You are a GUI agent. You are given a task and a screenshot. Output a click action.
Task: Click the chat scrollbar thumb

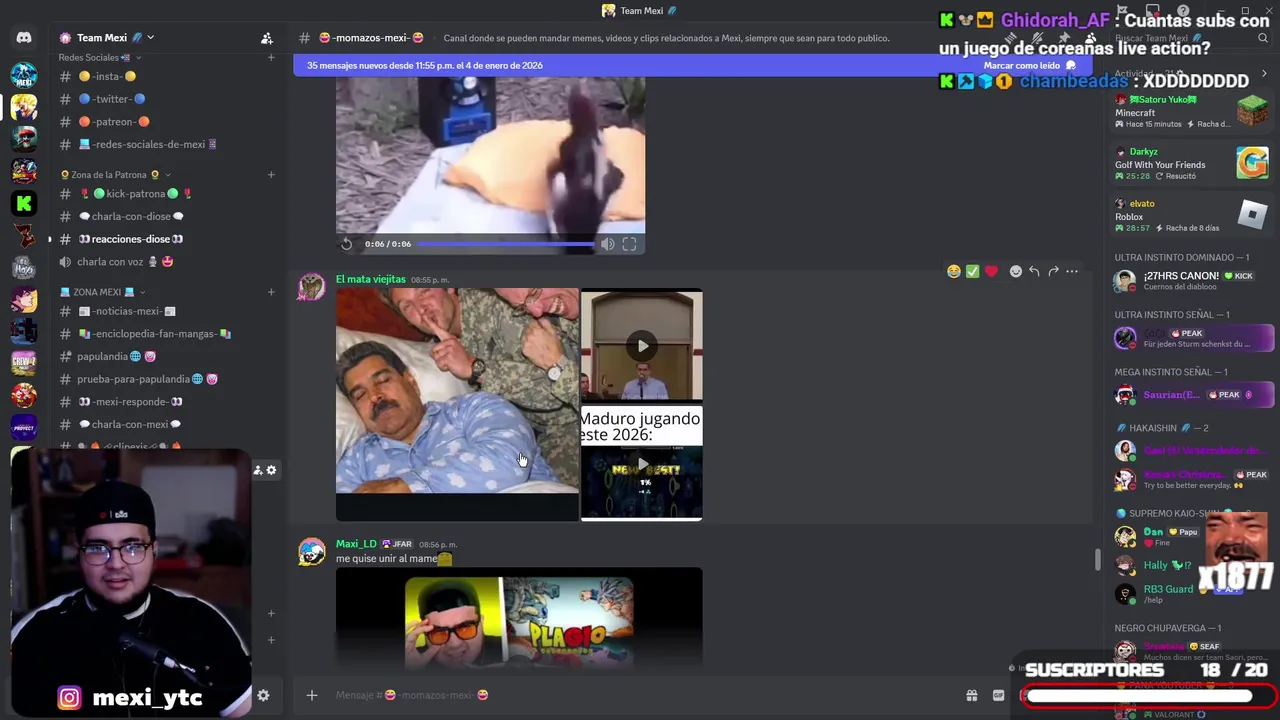click(x=1097, y=559)
